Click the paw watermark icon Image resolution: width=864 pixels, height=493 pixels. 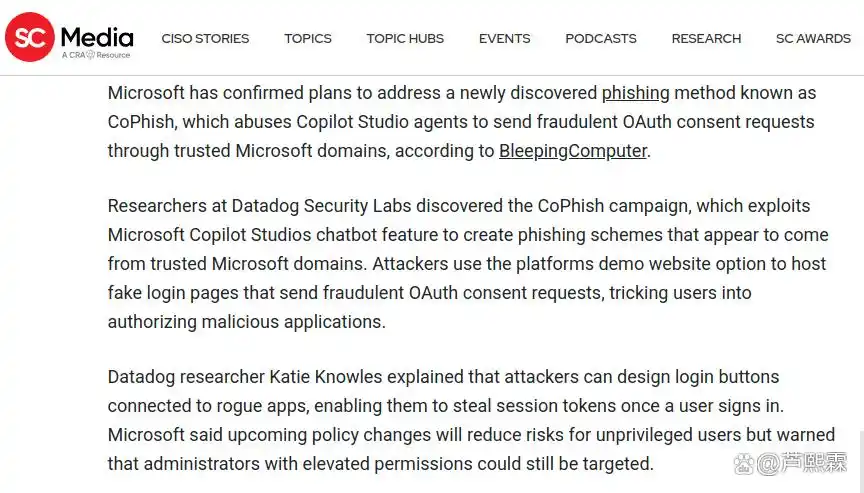(x=744, y=464)
